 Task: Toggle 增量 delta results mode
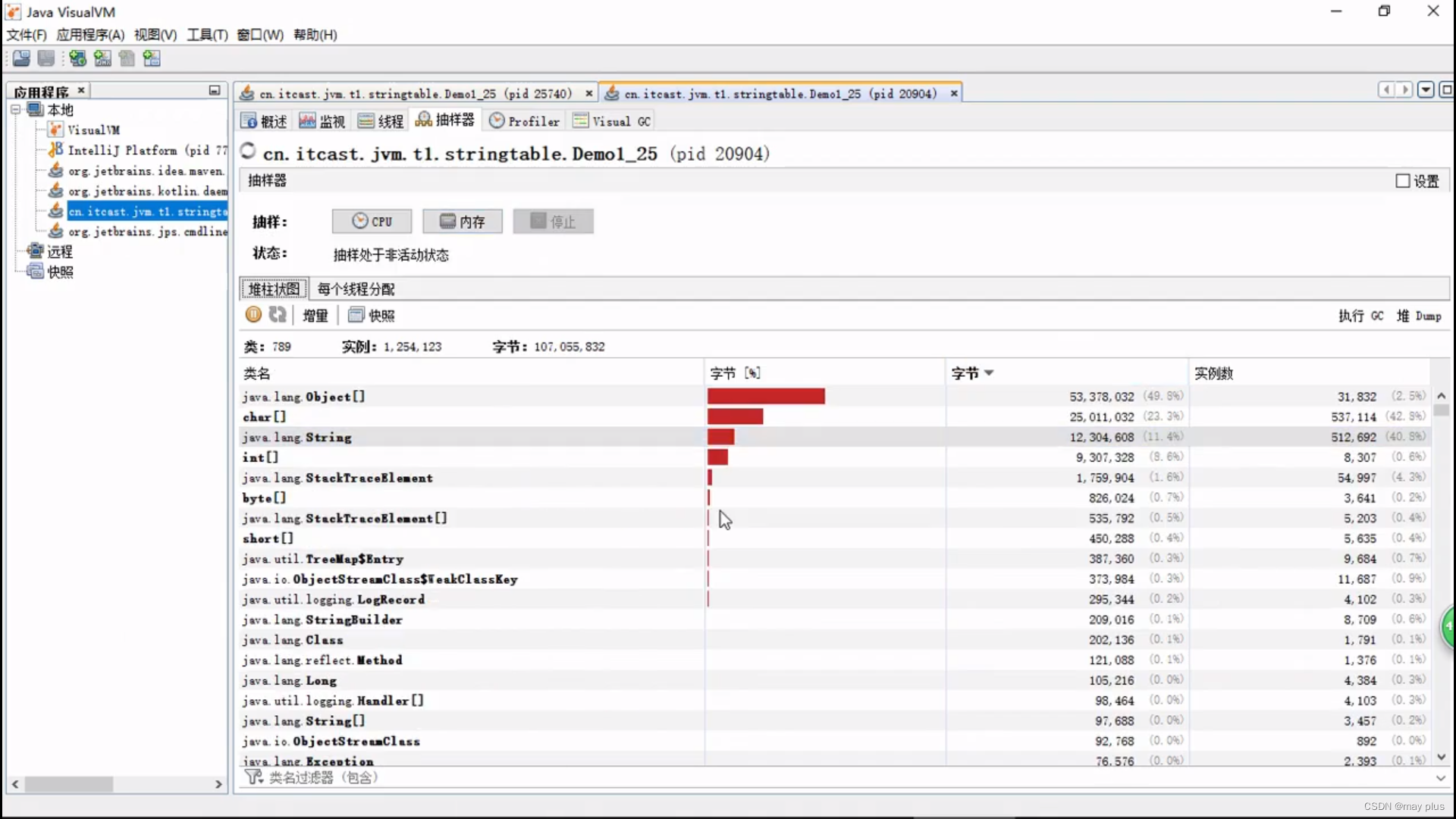(x=315, y=315)
